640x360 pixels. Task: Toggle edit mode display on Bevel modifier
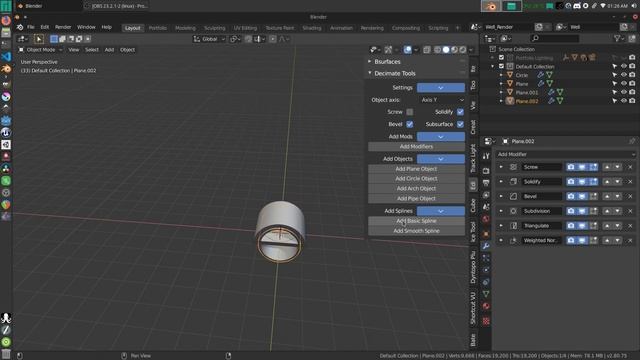coord(593,196)
